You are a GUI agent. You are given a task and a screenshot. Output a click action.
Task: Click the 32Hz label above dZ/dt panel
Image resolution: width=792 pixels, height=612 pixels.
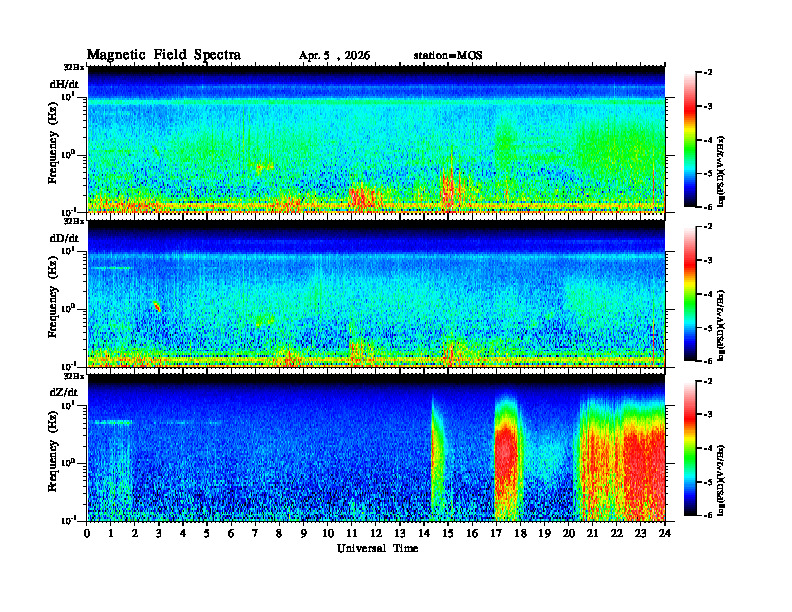pyautogui.click(x=73, y=376)
